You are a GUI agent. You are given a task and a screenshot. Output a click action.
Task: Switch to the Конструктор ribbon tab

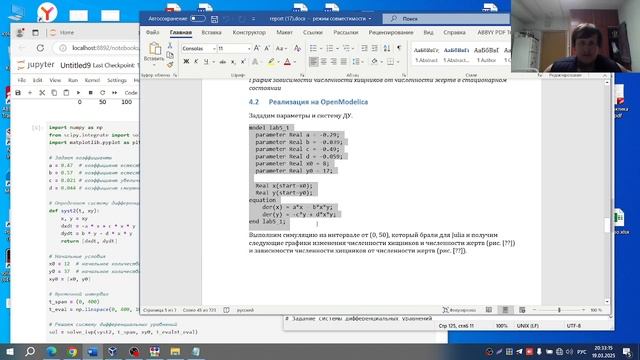[x=249, y=32]
